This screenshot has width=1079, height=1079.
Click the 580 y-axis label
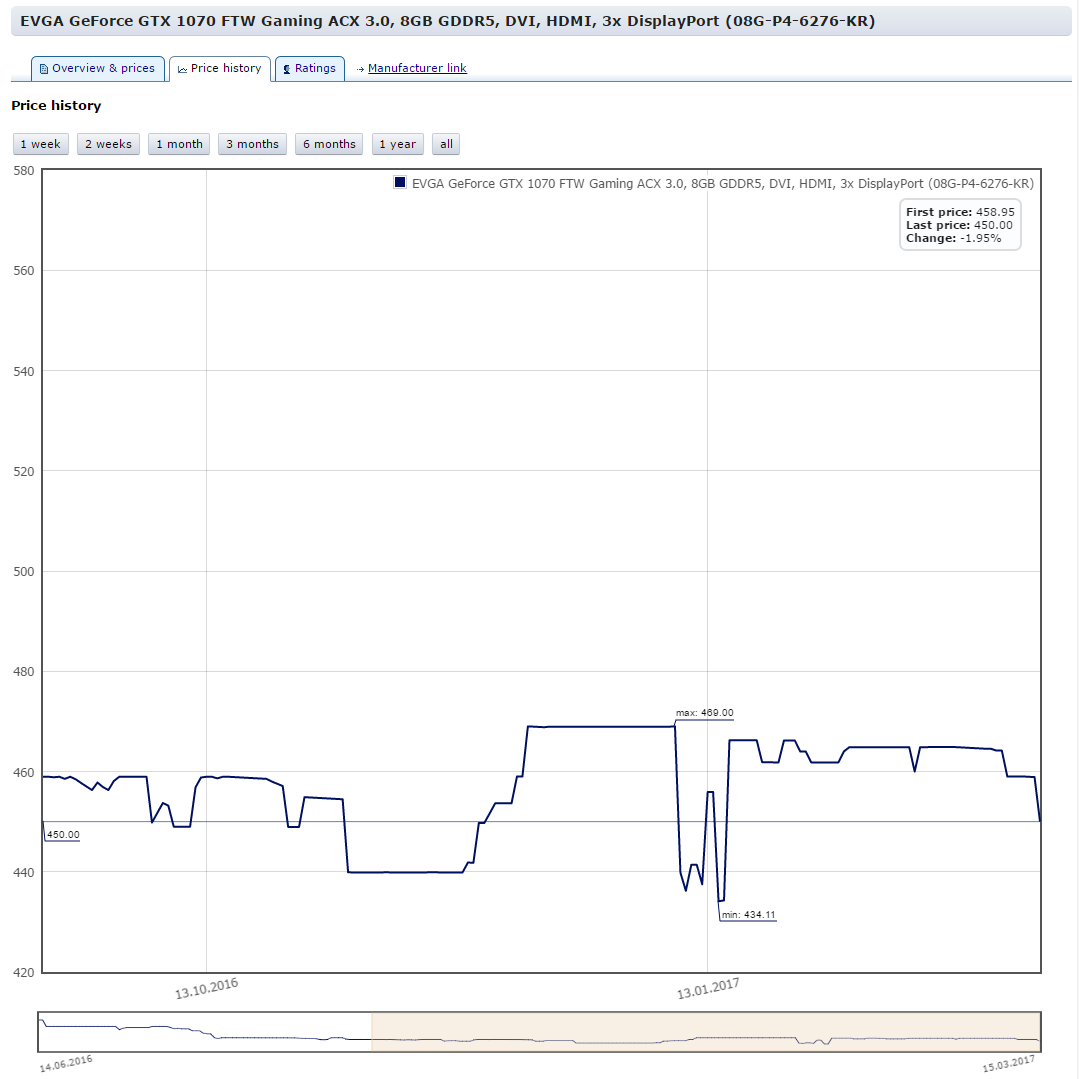[x=24, y=171]
